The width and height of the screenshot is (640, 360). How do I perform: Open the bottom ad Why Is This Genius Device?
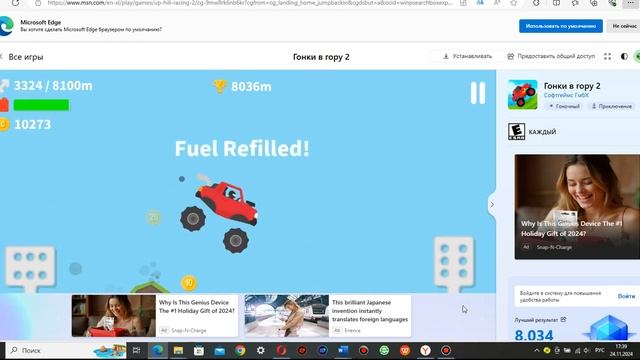(155, 316)
